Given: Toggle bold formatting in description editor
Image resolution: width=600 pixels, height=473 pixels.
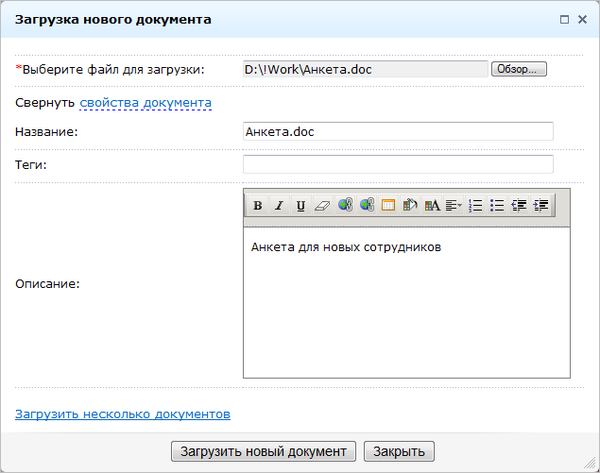Looking at the screenshot, I should click(257, 205).
